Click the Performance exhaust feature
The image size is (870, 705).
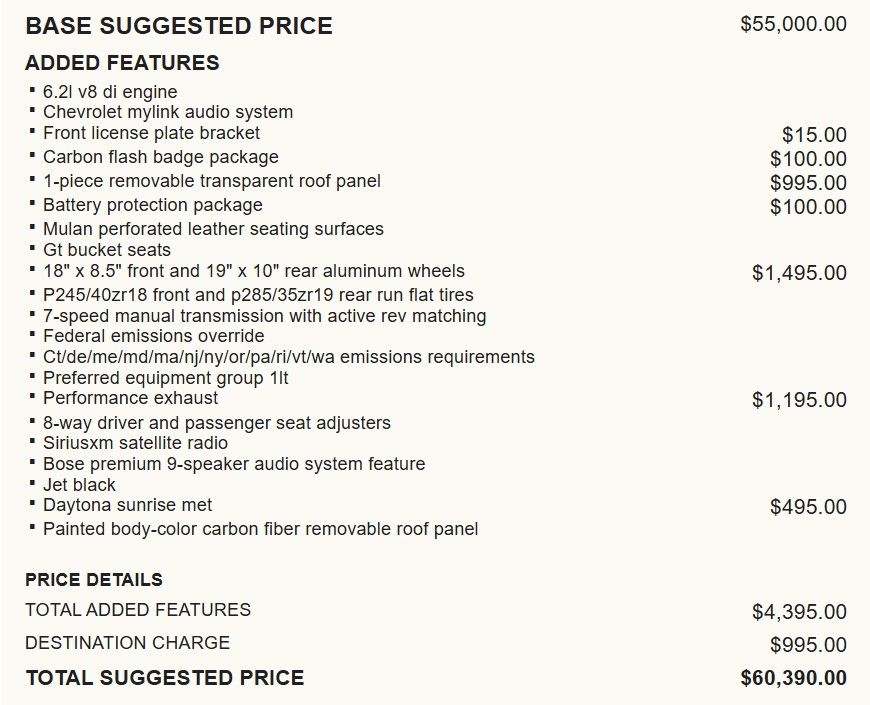[x=130, y=398]
